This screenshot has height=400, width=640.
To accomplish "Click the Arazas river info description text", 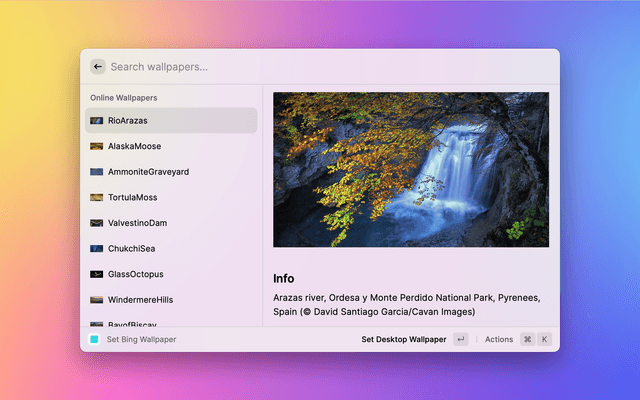I will coord(406,304).
